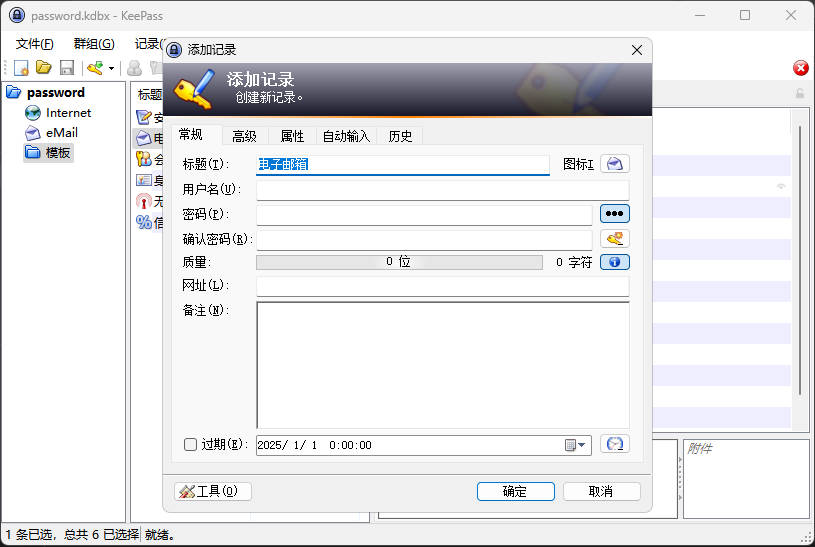815x547 pixels.
Task: Click the password quality info icon
Action: [614, 262]
